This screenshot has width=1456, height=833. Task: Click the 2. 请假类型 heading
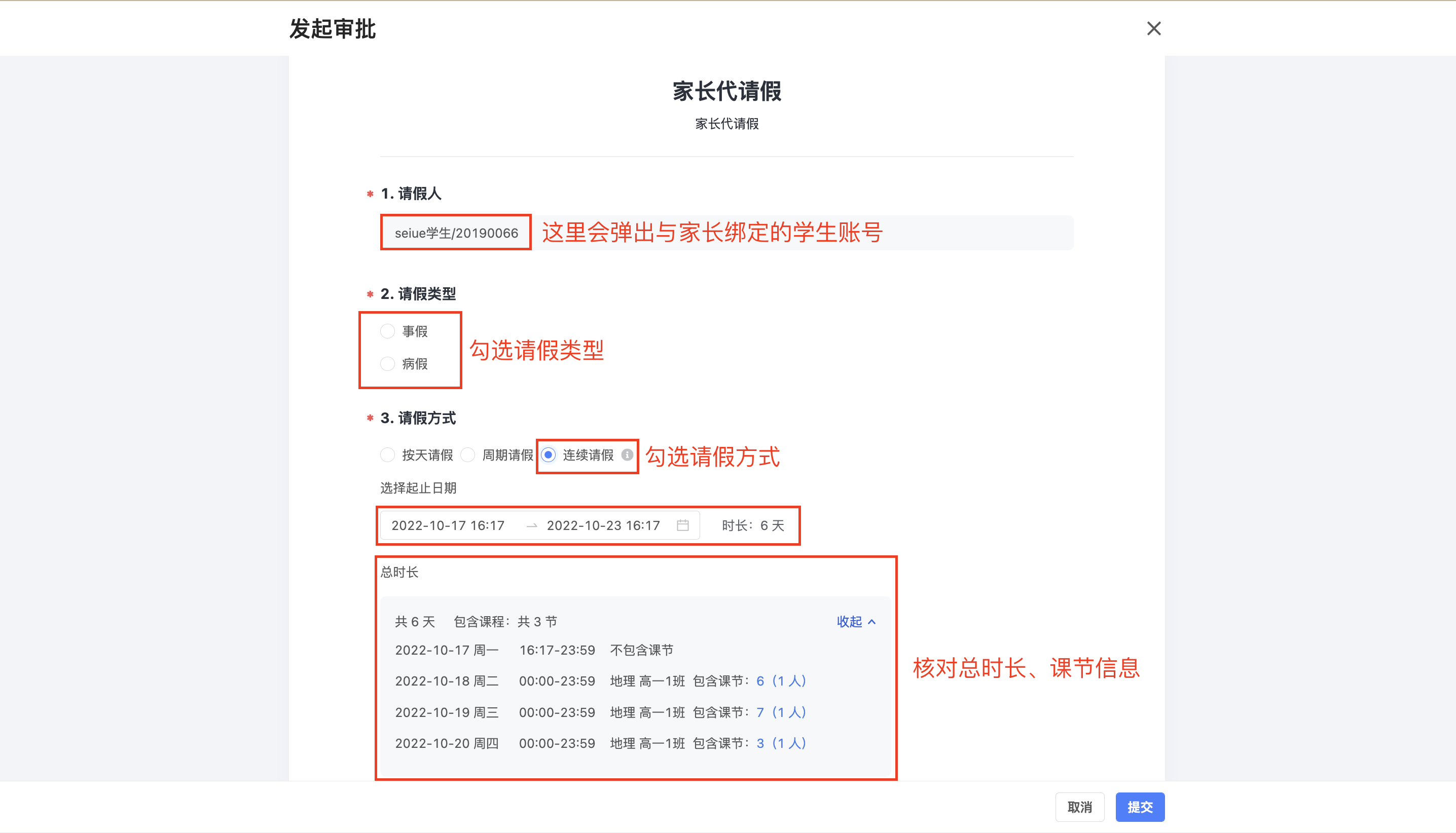tap(418, 294)
